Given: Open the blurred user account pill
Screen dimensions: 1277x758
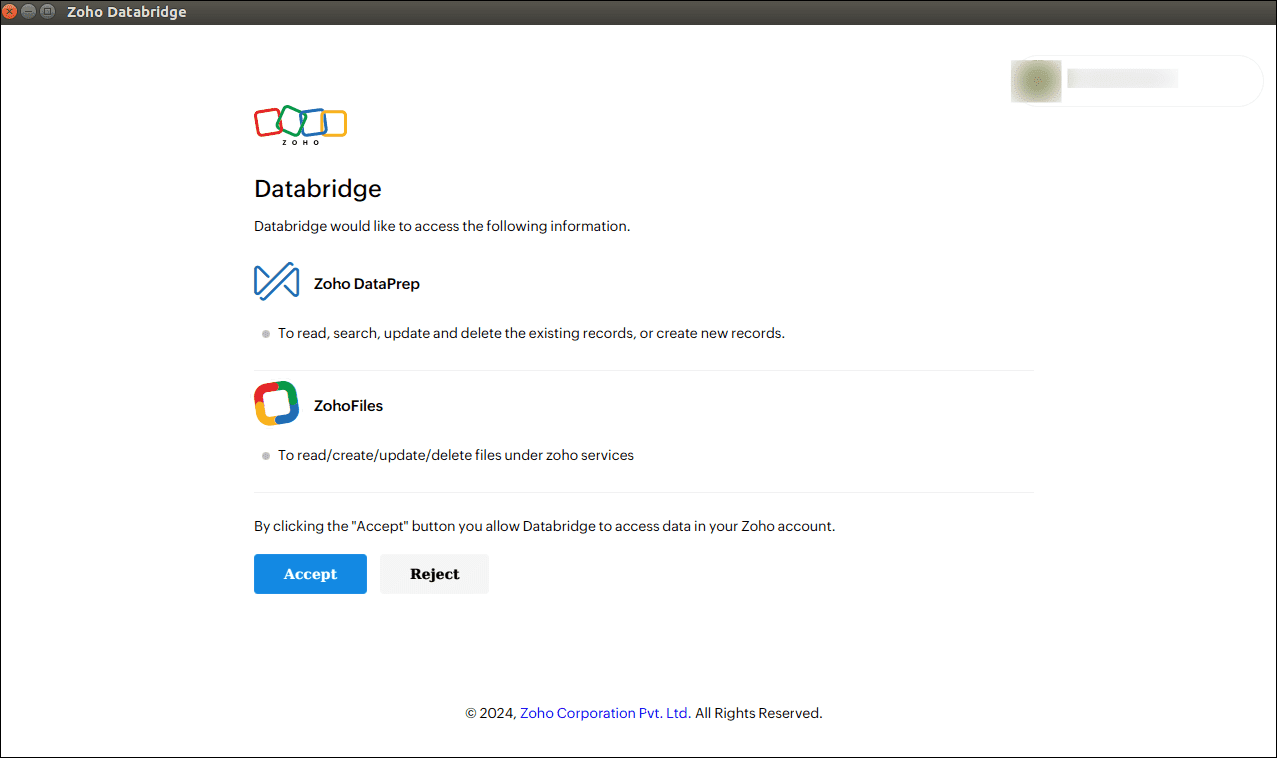Looking at the screenshot, I should pos(1135,81).
